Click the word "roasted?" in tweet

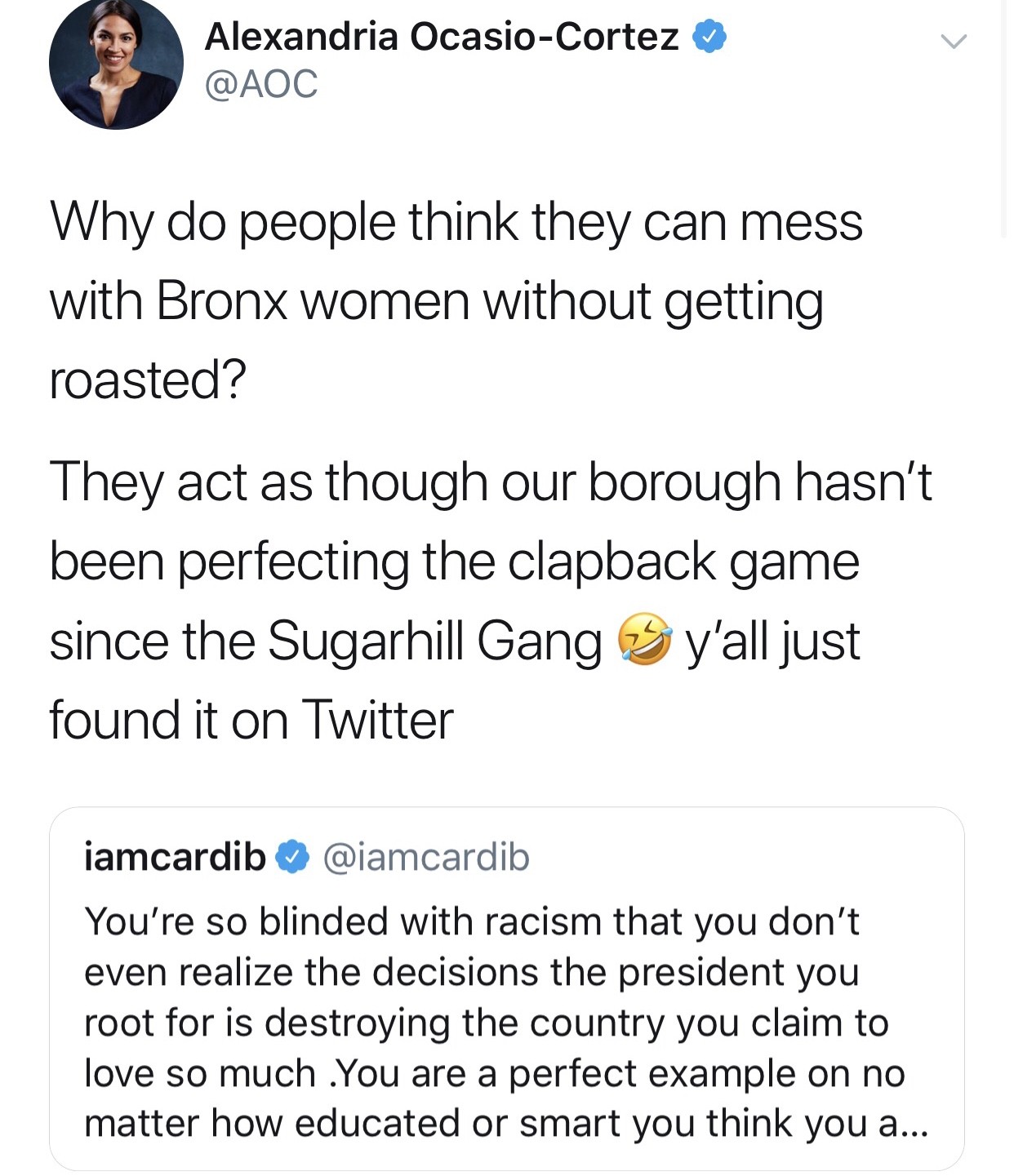(148, 380)
